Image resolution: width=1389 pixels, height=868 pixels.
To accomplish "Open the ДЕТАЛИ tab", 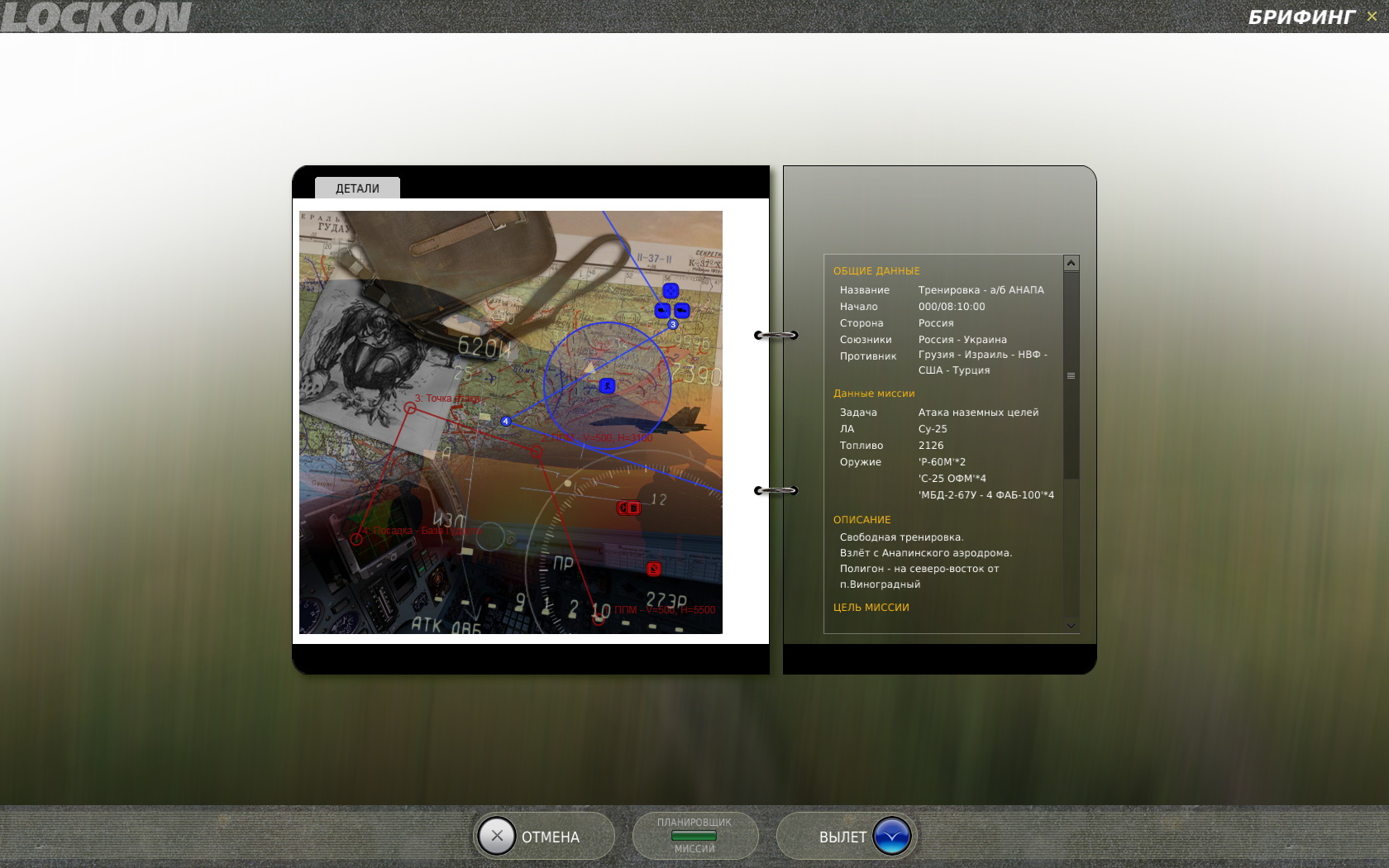I will click(x=357, y=188).
